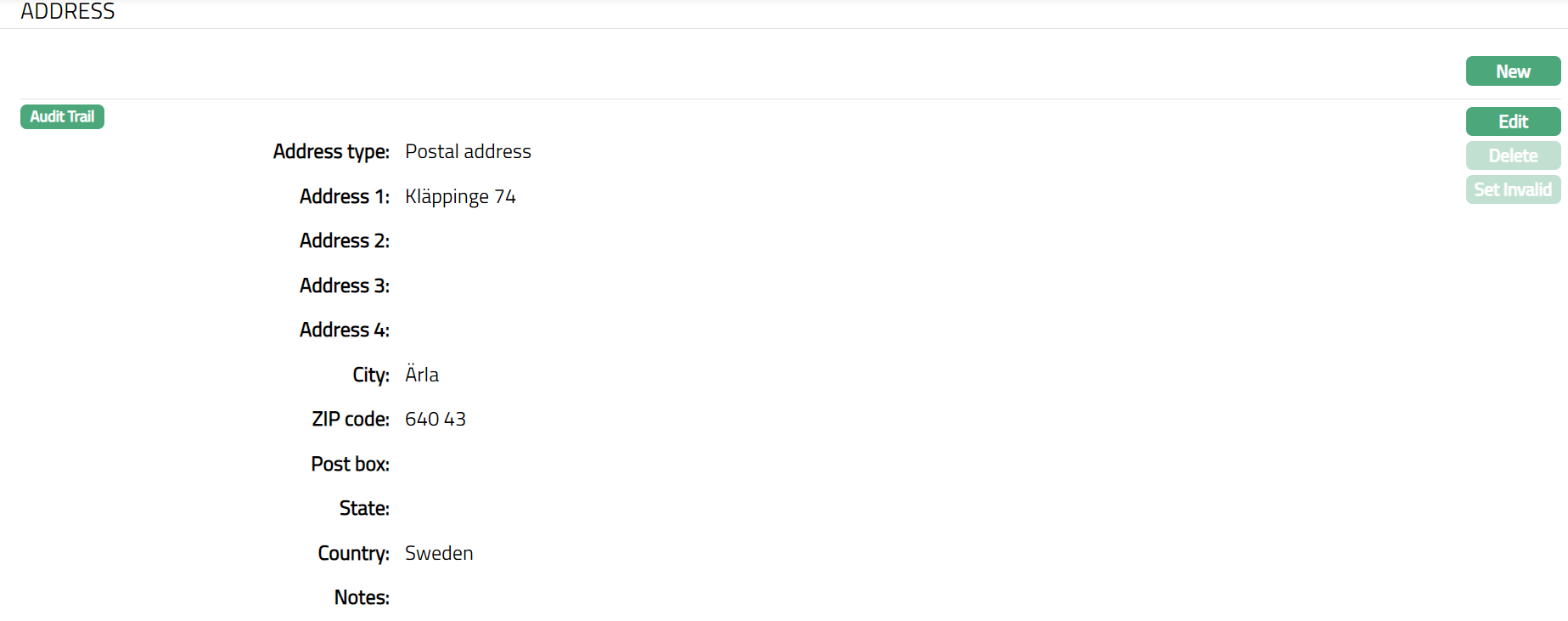This screenshot has height=621, width=1568.
Task: Select the ZIP code value 640 43
Action: pos(436,419)
